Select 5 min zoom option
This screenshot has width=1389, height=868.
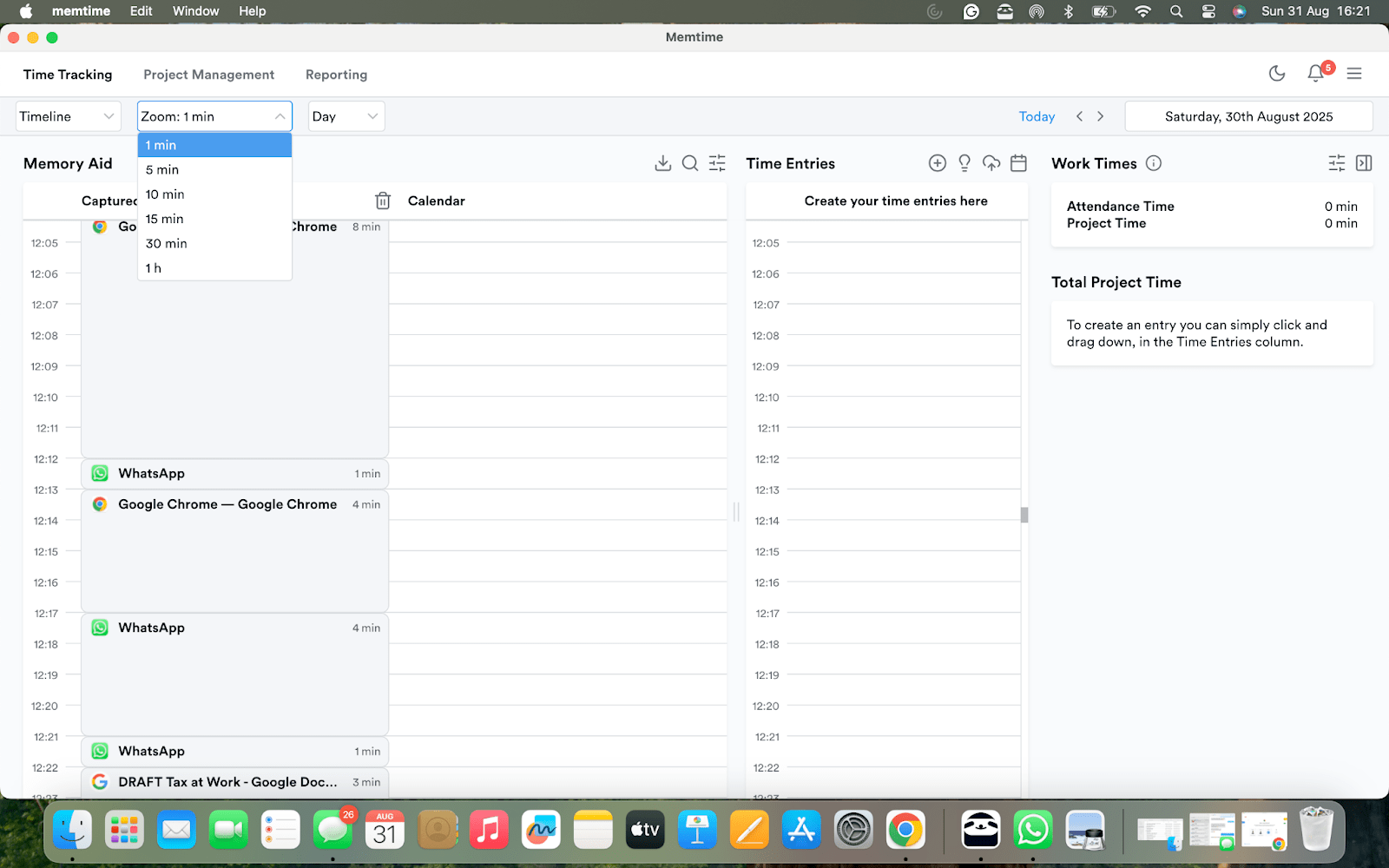pyautogui.click(x=214, y=169)
